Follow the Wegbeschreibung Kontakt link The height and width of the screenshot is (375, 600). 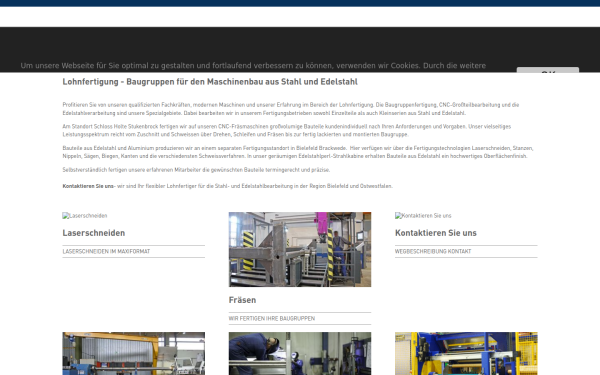click(x=433, y=251)
